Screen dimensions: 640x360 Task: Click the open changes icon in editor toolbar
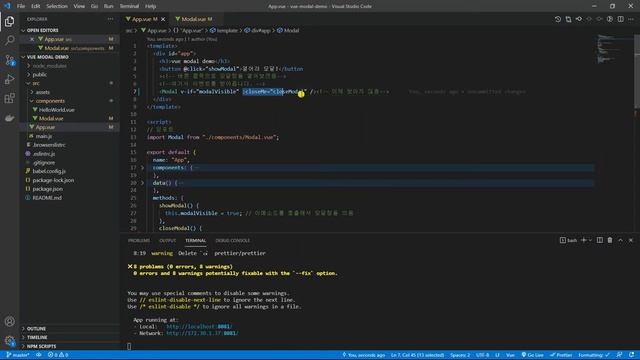pos(568,19)
